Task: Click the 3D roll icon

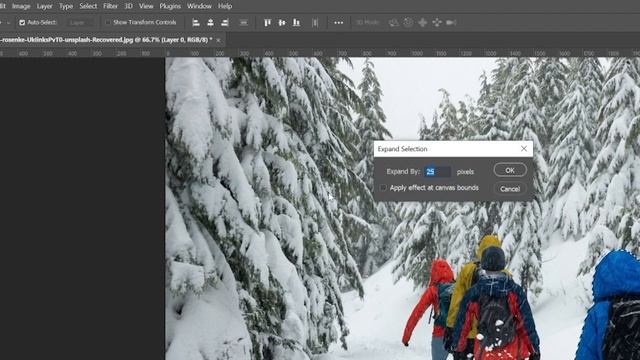Action: pyautogui.click(x=408, y=22)
